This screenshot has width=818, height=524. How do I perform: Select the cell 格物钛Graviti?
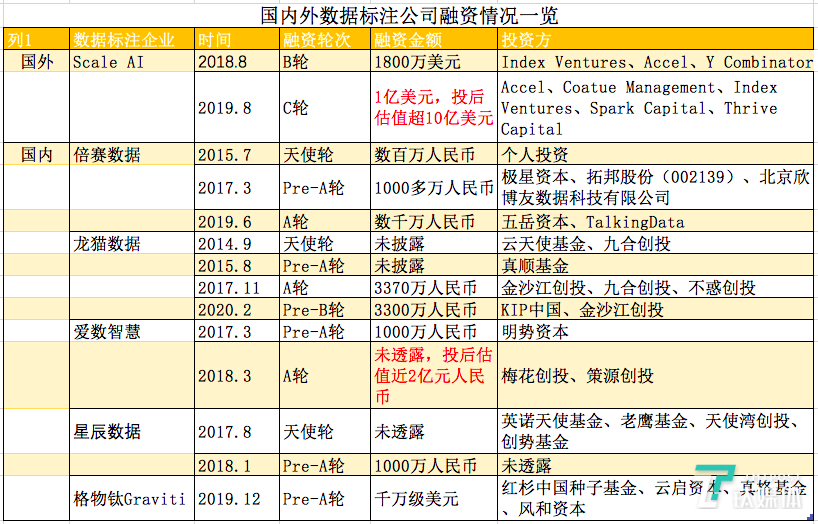(x=132, y=498)
